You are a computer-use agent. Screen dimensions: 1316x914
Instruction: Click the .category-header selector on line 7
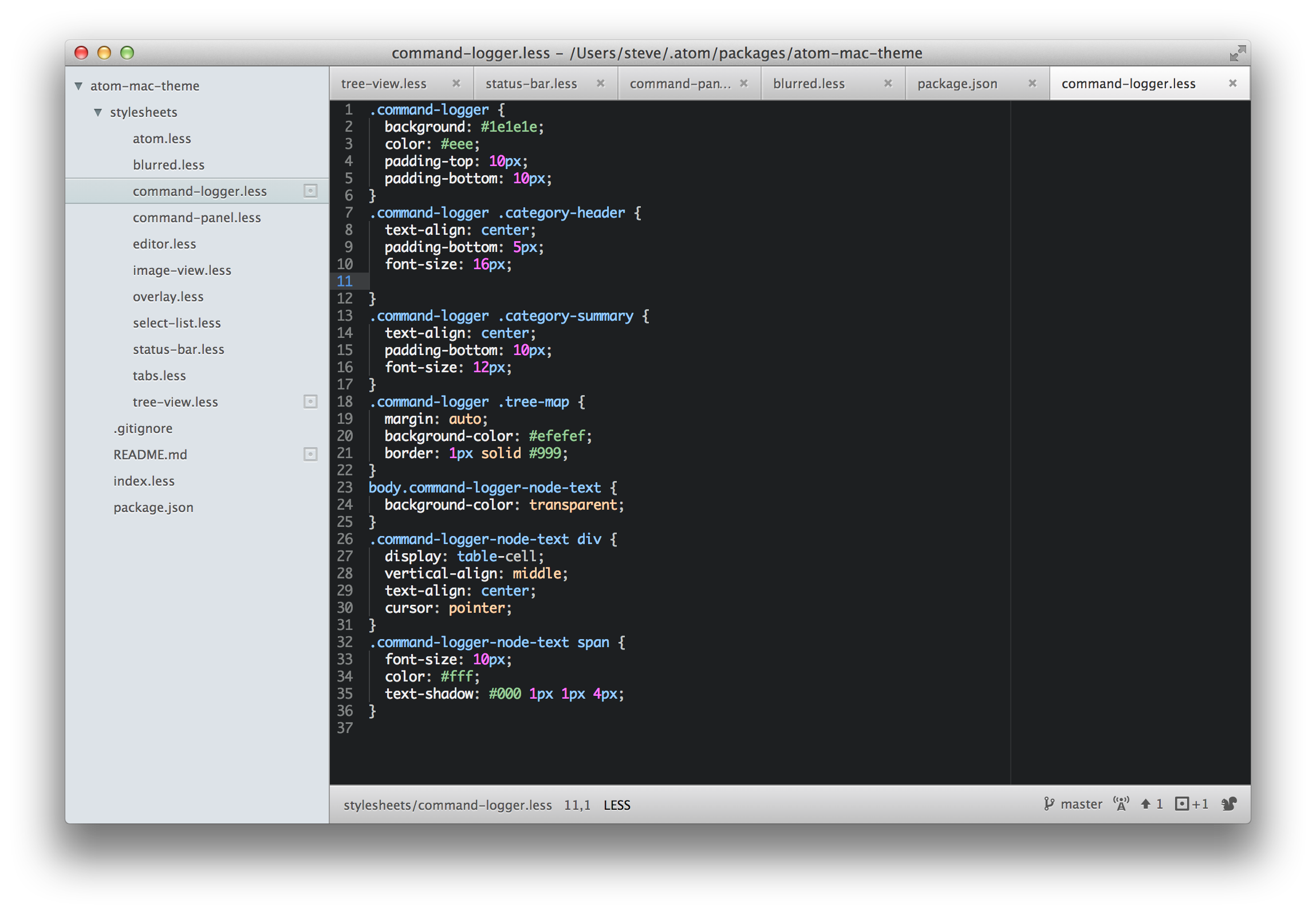[x=561, y=212]
